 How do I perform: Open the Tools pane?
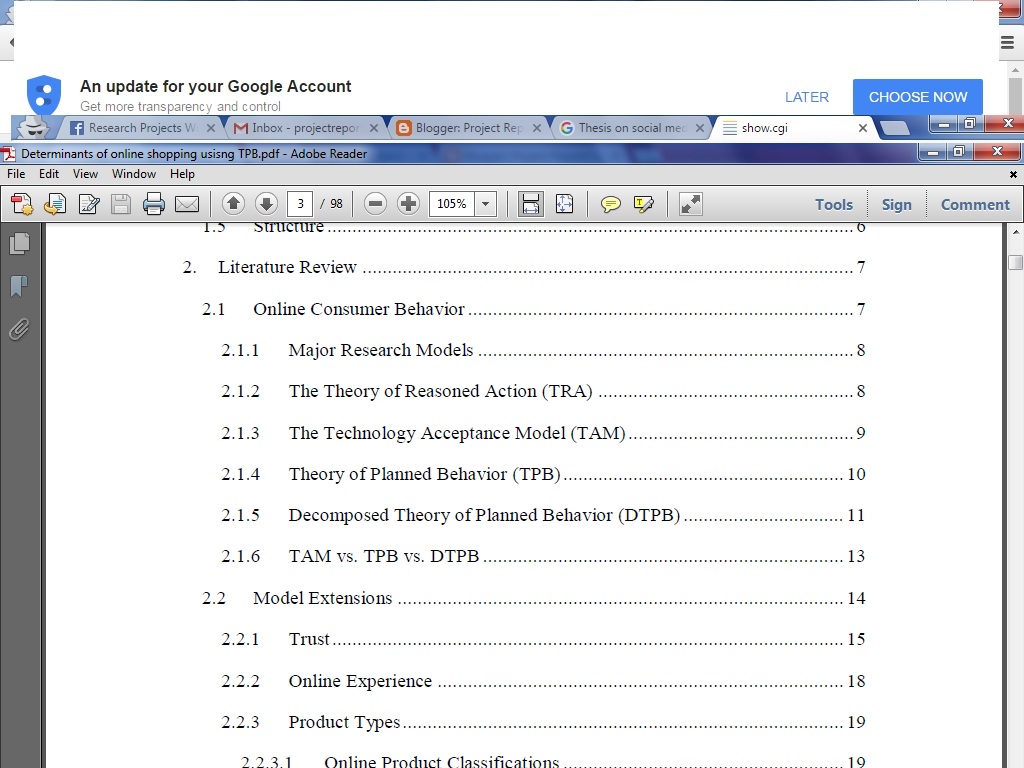click(x=833, y=204)
